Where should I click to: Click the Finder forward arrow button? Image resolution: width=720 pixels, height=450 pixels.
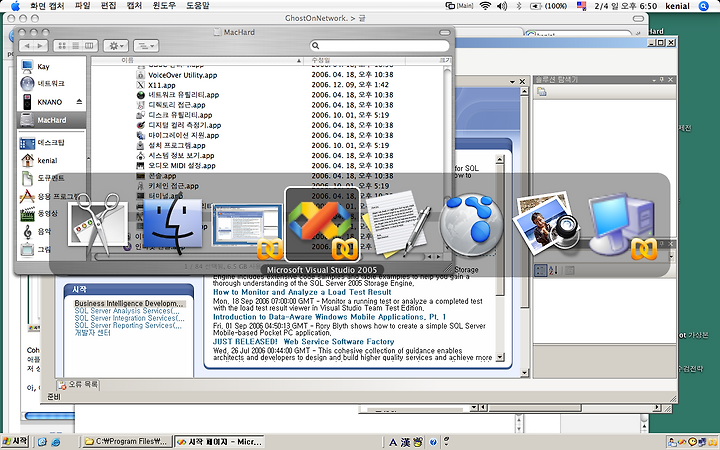click(x=40, y=45)
